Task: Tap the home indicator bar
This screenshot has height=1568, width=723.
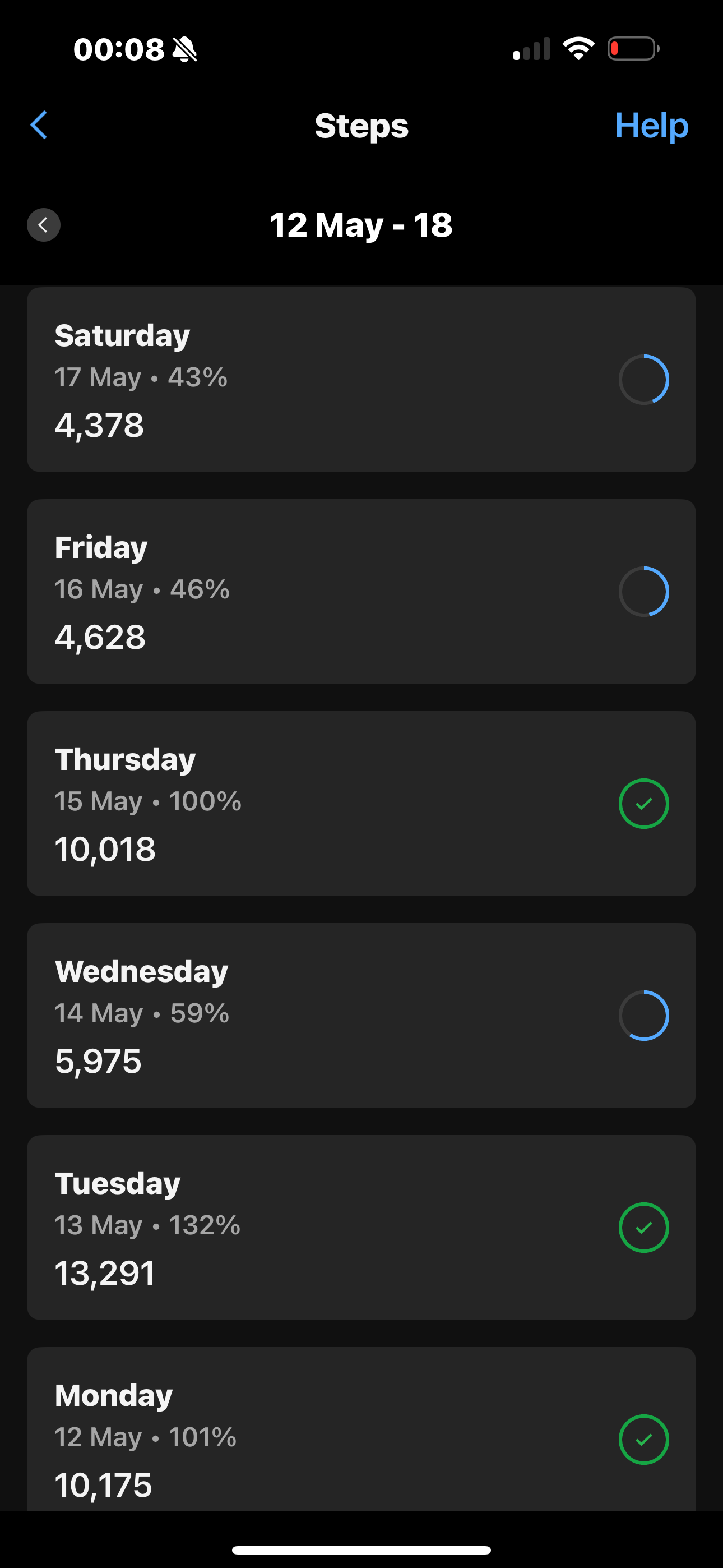Action: pyautogui.click(x=361, y=1549)
